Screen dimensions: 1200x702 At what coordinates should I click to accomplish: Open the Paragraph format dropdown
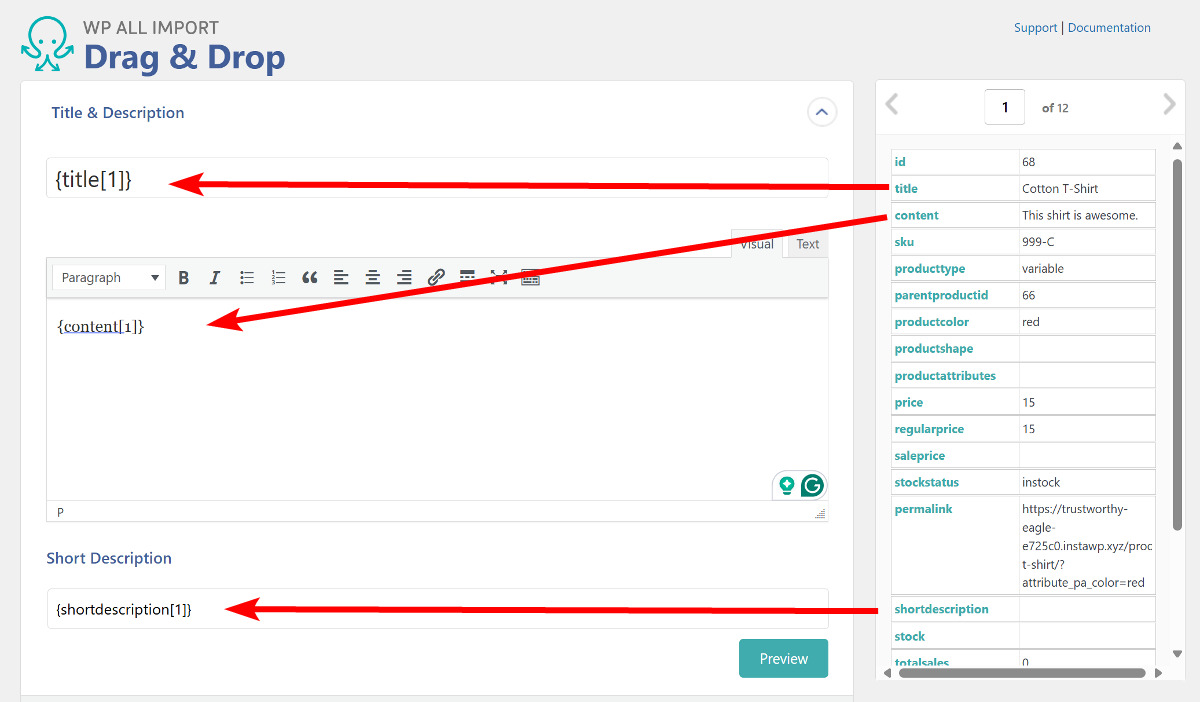[109, 278]
